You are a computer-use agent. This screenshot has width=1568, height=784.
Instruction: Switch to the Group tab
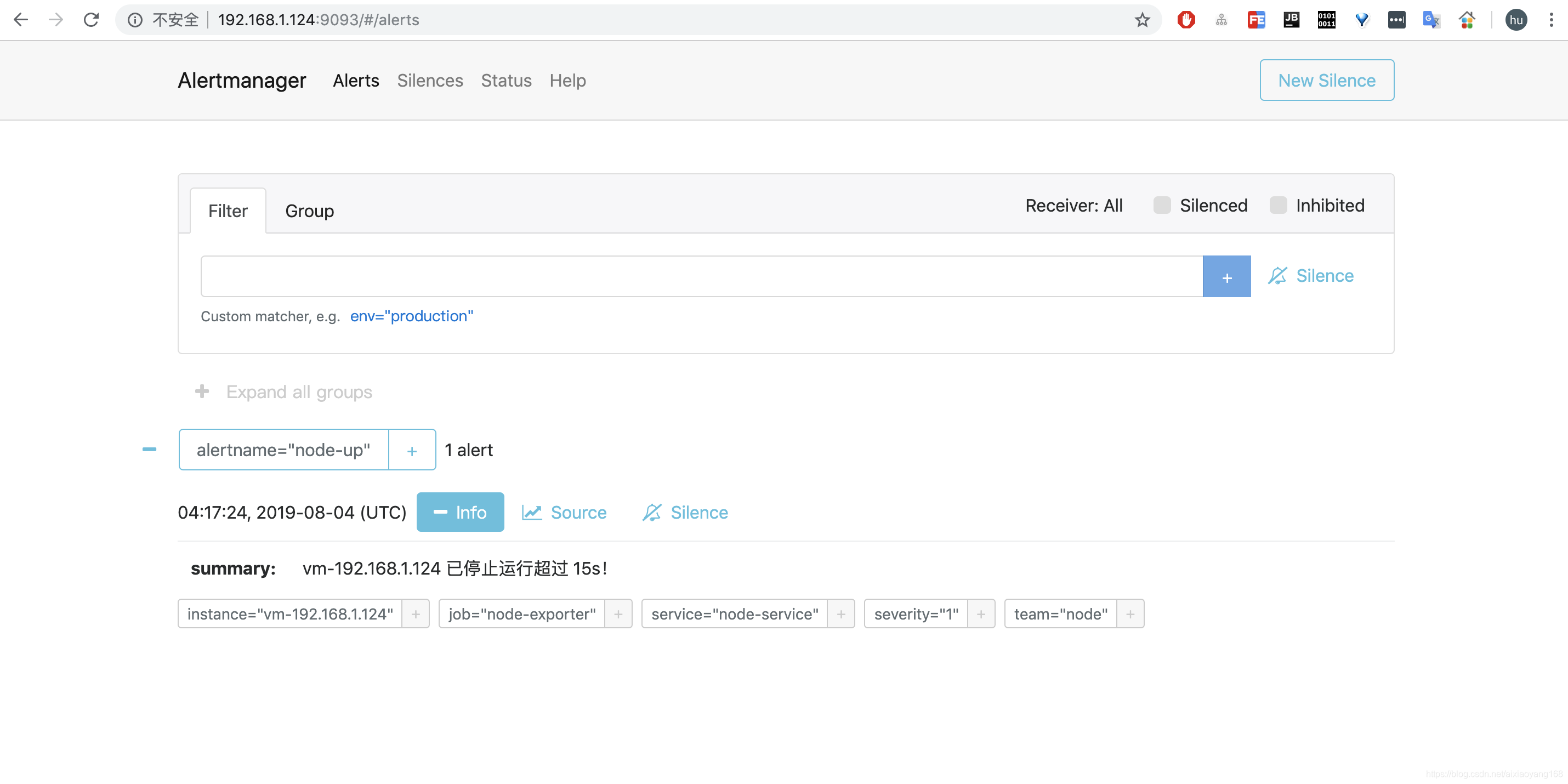(x=309, y=211)
